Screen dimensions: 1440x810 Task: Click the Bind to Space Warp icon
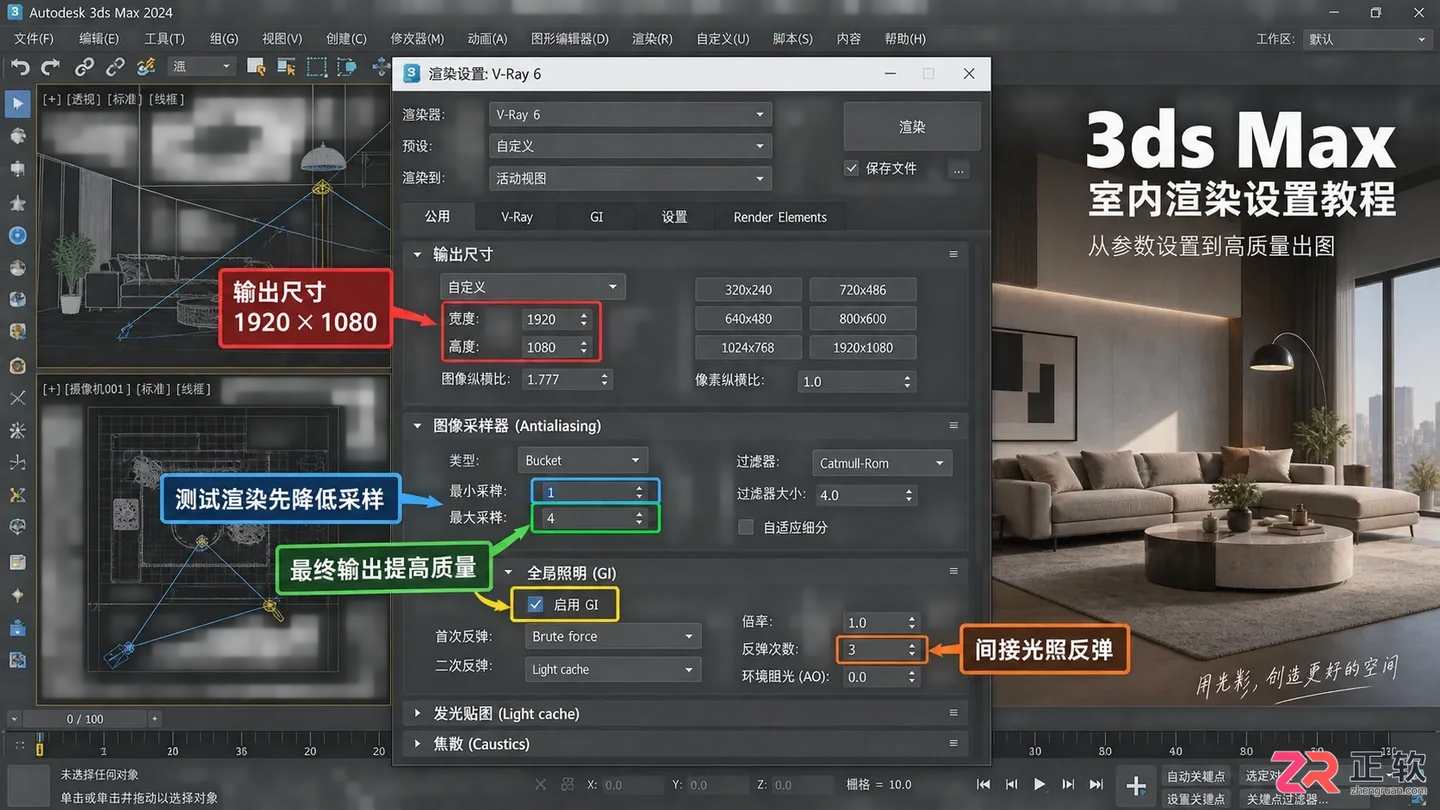coord(146,67)
